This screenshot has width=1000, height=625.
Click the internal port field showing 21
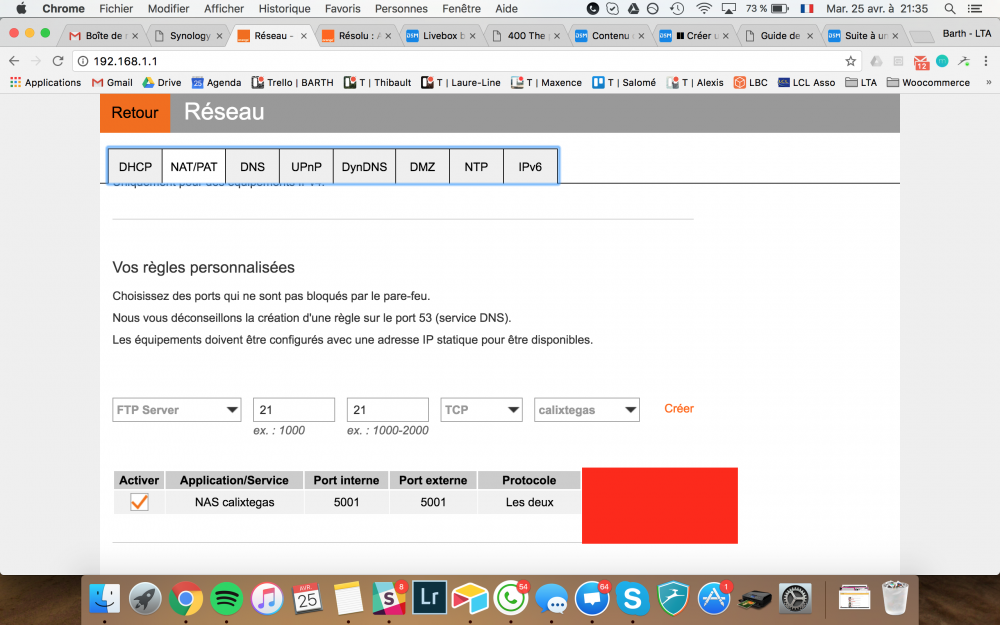pos(294,409)
